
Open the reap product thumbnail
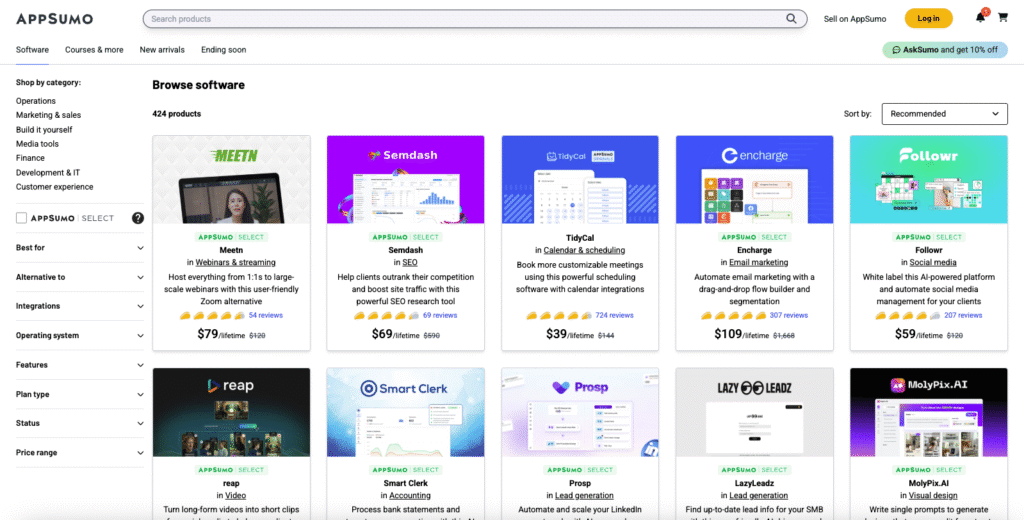click(231, 412)
